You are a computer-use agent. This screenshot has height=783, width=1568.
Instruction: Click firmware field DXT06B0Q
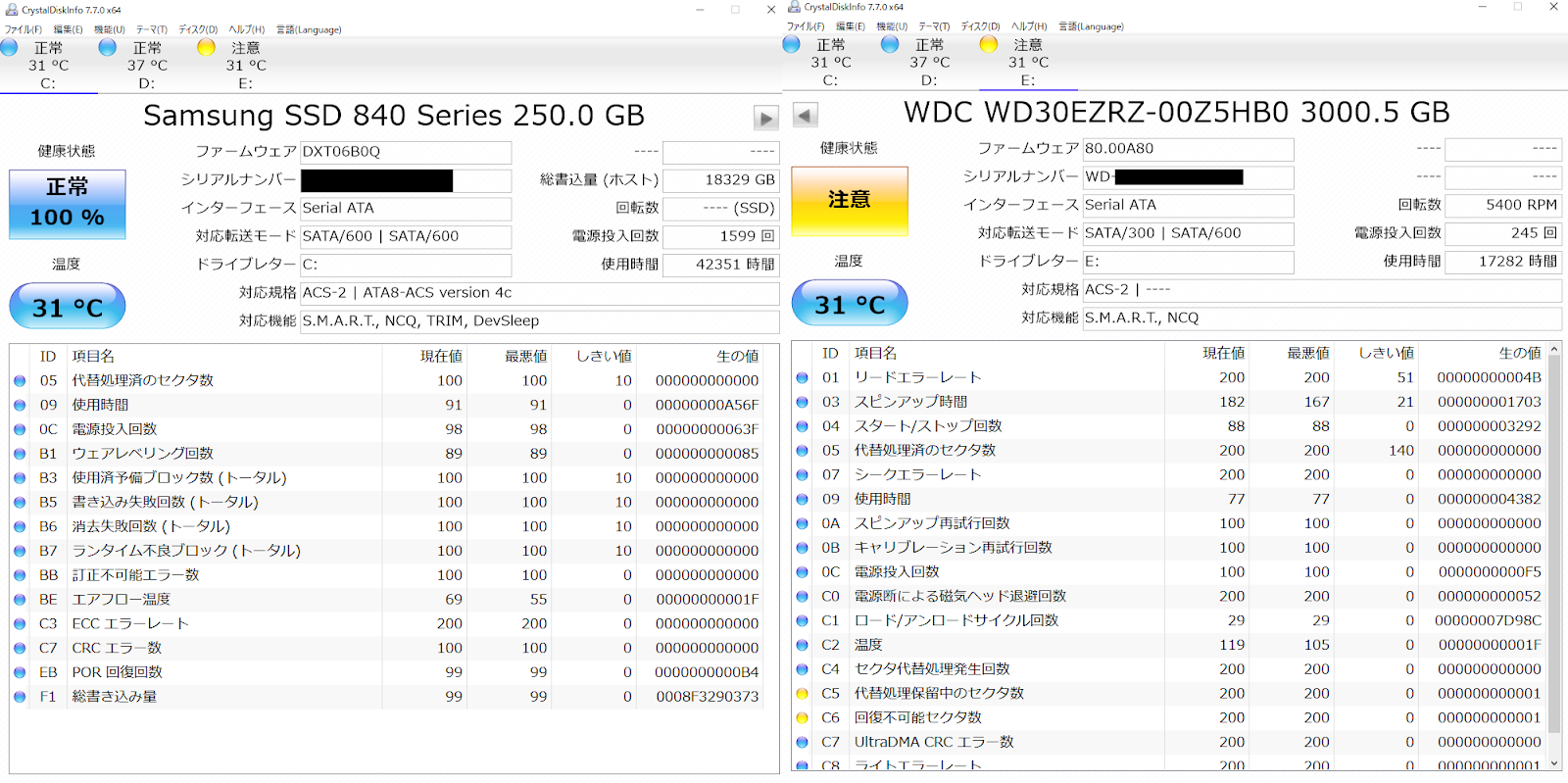click(x=406, y=152)
